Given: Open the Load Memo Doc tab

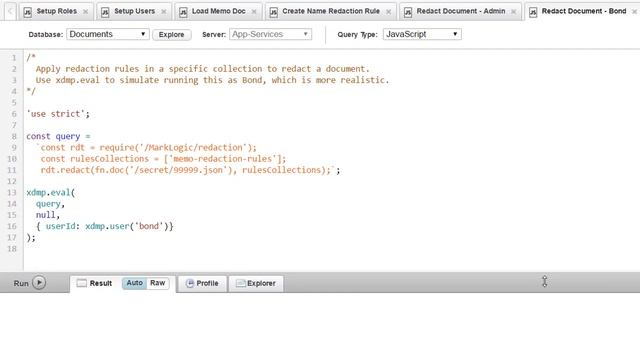Looking at the screenshot, I should (218, 11).
